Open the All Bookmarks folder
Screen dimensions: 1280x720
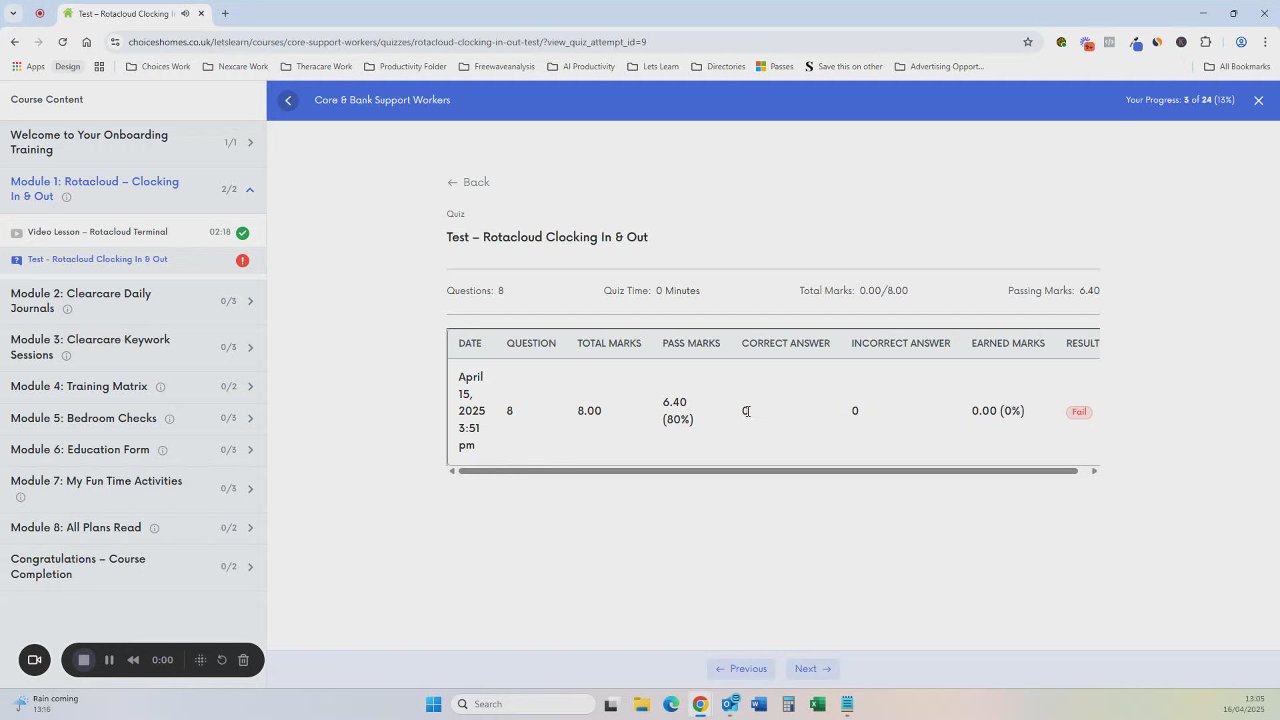pos(1237,67)
